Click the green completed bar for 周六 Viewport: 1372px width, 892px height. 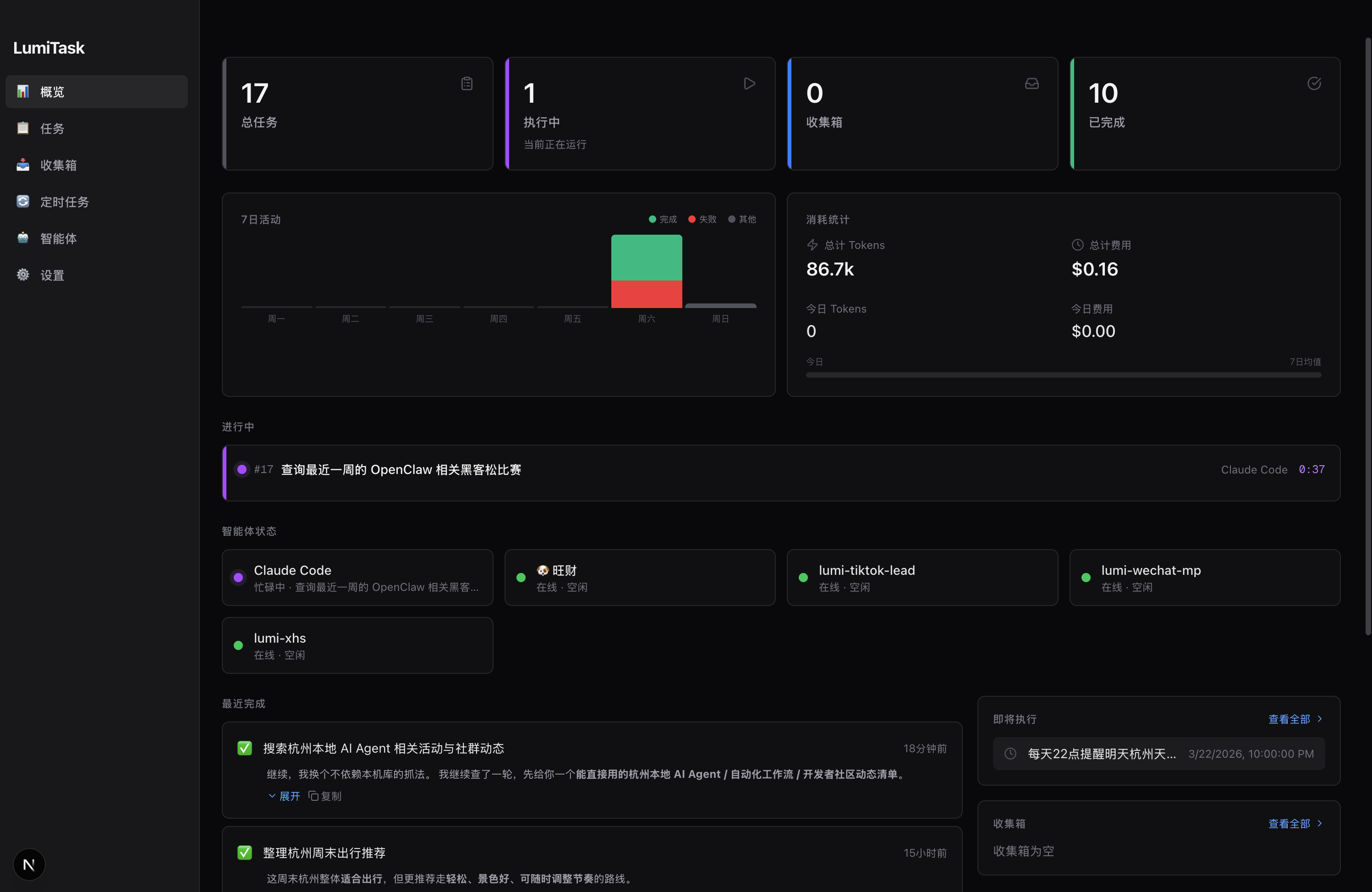click(647, 258)
